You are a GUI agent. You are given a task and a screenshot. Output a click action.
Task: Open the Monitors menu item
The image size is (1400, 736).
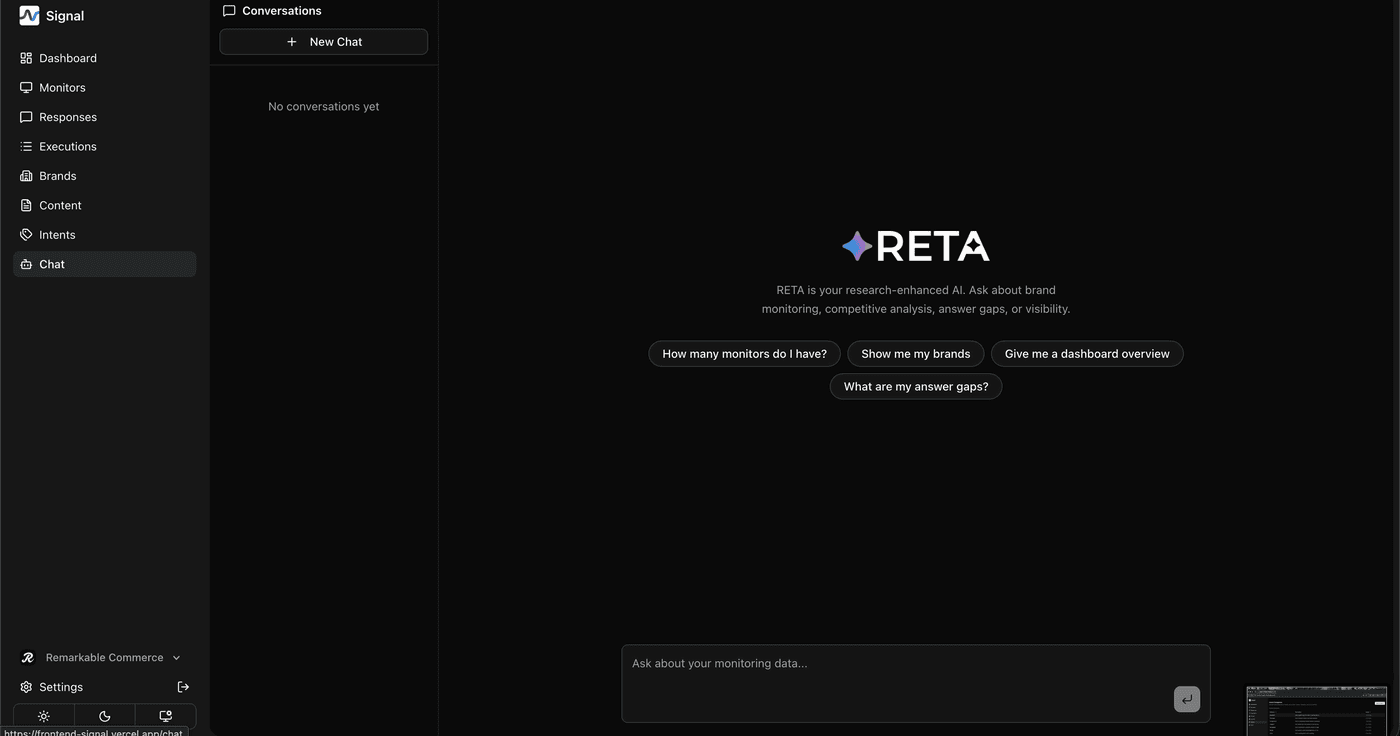[x=104, y=88]
